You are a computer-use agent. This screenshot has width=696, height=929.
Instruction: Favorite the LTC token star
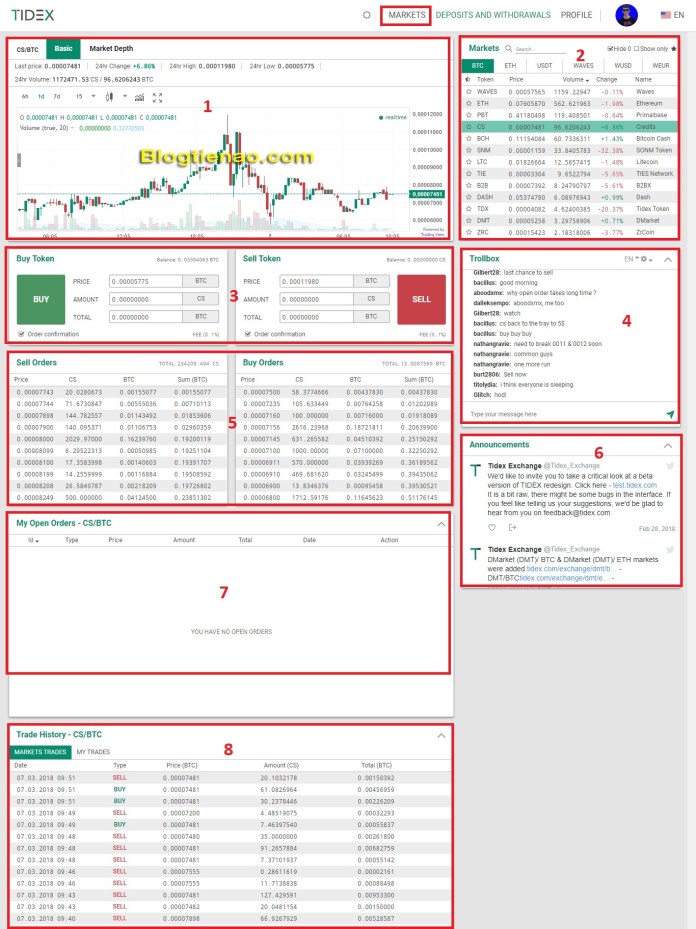[469, 162]
